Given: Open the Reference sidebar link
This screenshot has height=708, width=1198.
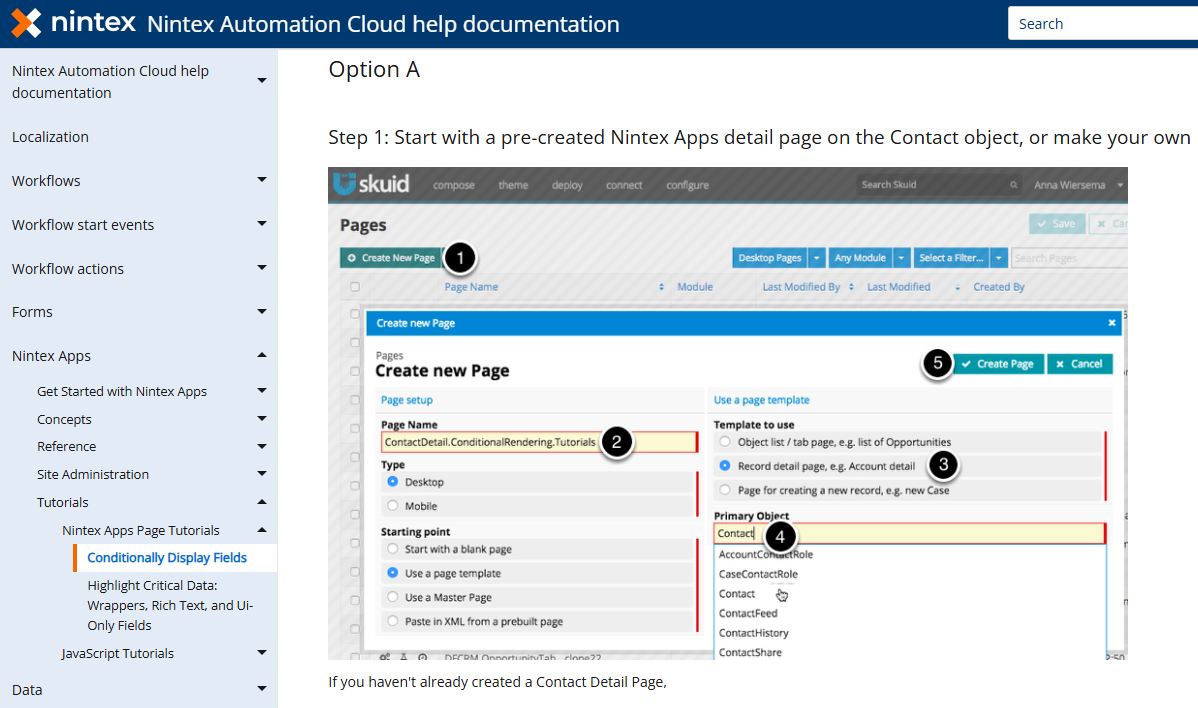Looking at the screenshot, I should [x=66, y=446].
